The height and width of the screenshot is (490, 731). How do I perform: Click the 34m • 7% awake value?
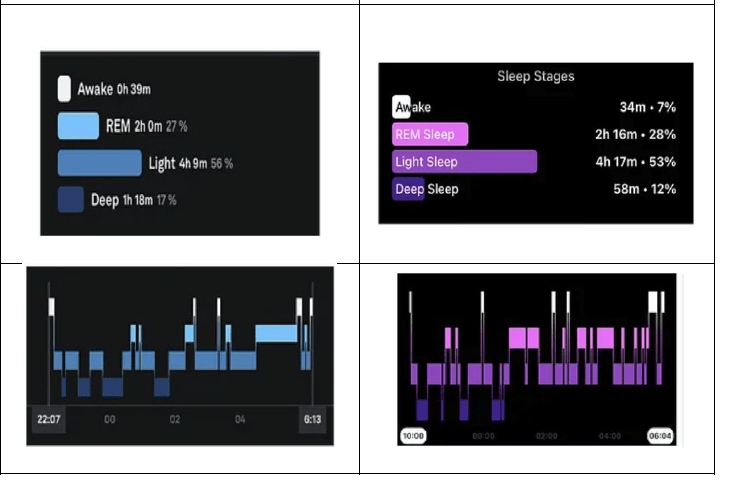pos(648,107)
